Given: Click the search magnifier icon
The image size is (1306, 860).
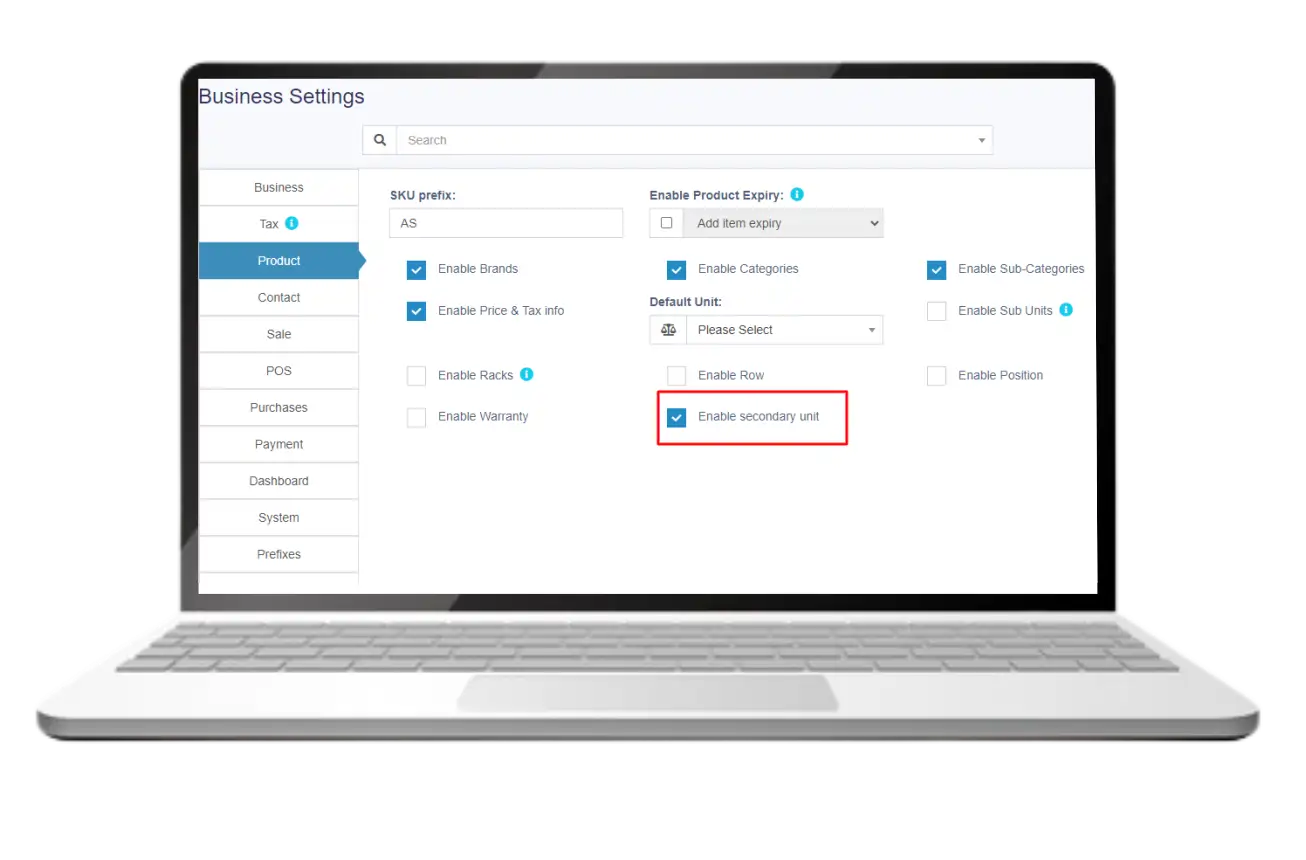Looking at the screenshot, I should tap(380, 140).
